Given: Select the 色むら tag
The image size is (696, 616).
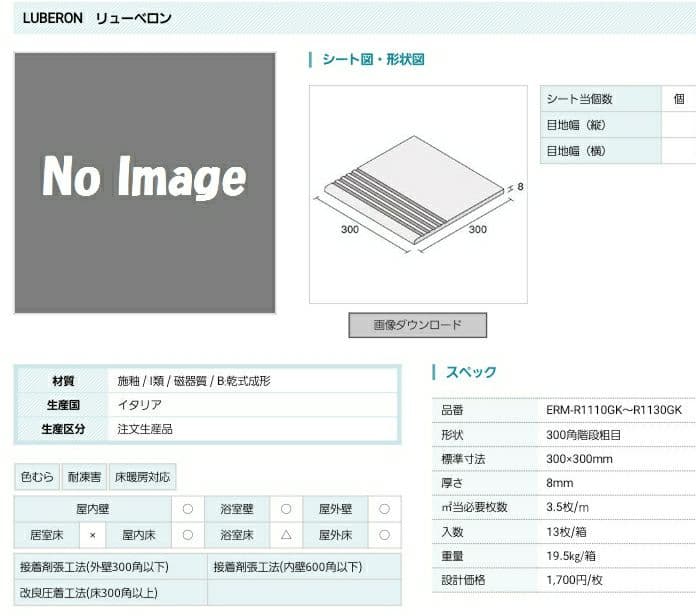Looking at the screenshot, I should tap(38, 477).
